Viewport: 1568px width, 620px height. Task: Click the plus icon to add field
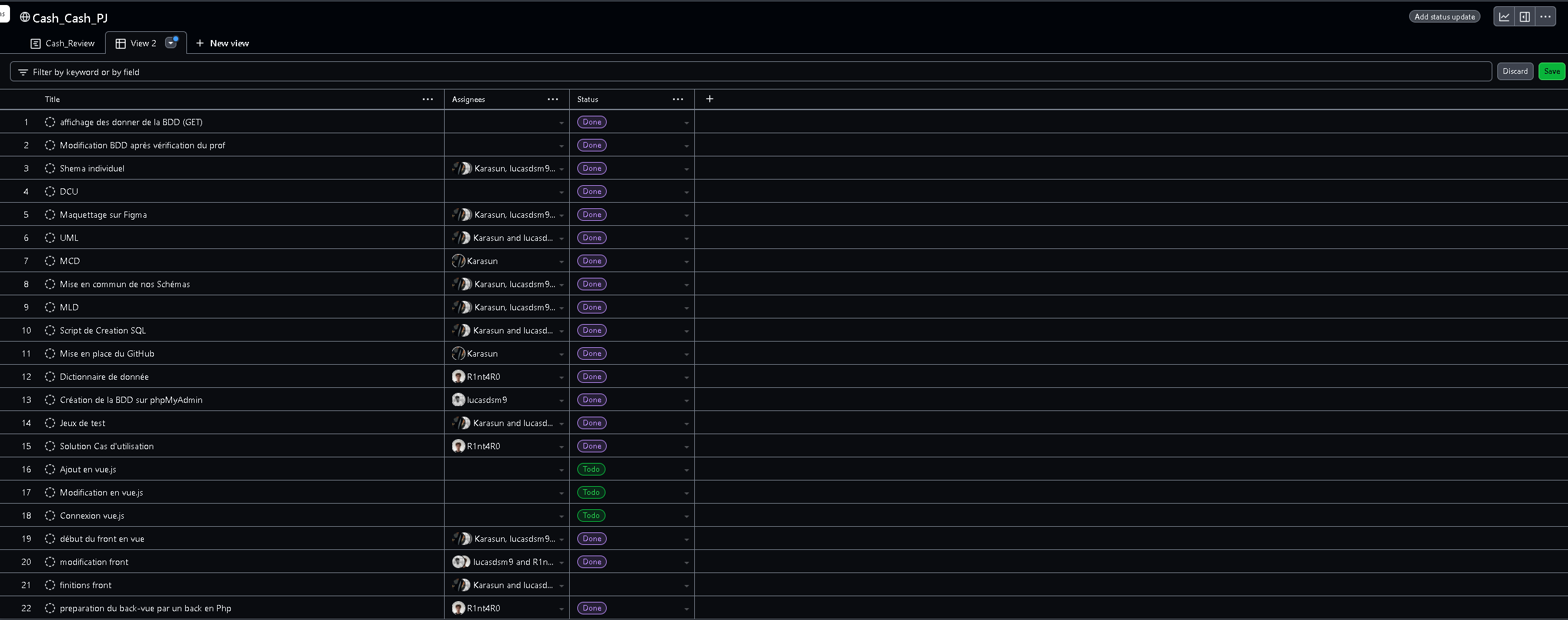click(x=709, y=99)
